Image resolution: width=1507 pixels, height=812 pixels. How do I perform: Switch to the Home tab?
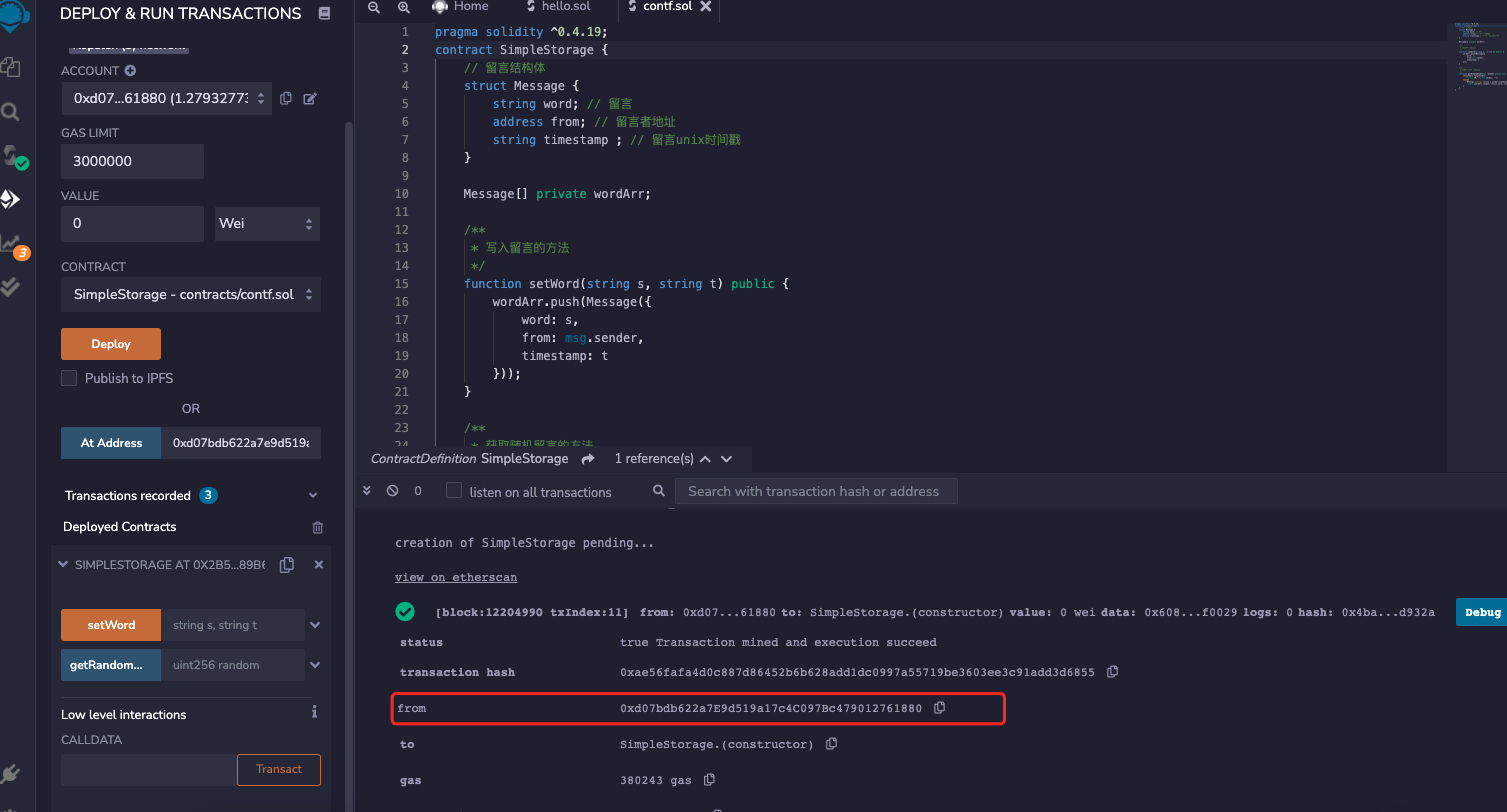(x=460, y=6)
